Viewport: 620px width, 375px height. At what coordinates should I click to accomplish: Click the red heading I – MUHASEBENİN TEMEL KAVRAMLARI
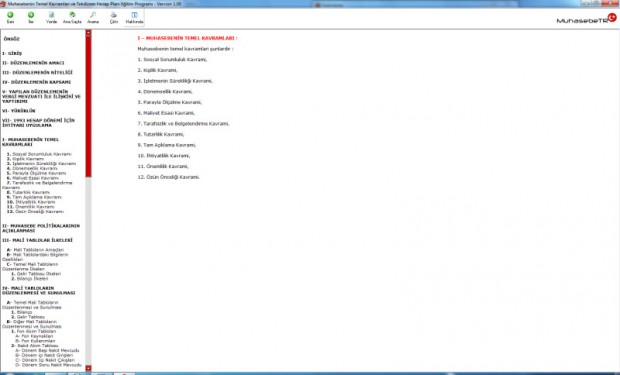pyautogui.click(x=187, y=38)
